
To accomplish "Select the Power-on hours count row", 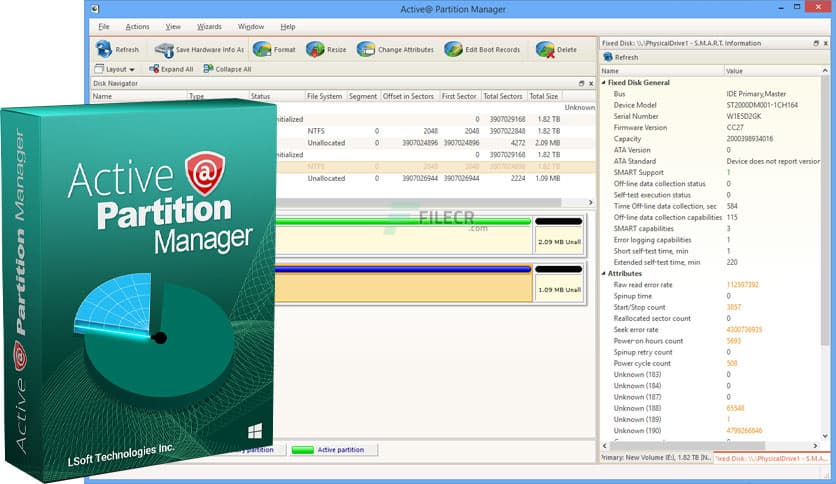I will (711, 341).
